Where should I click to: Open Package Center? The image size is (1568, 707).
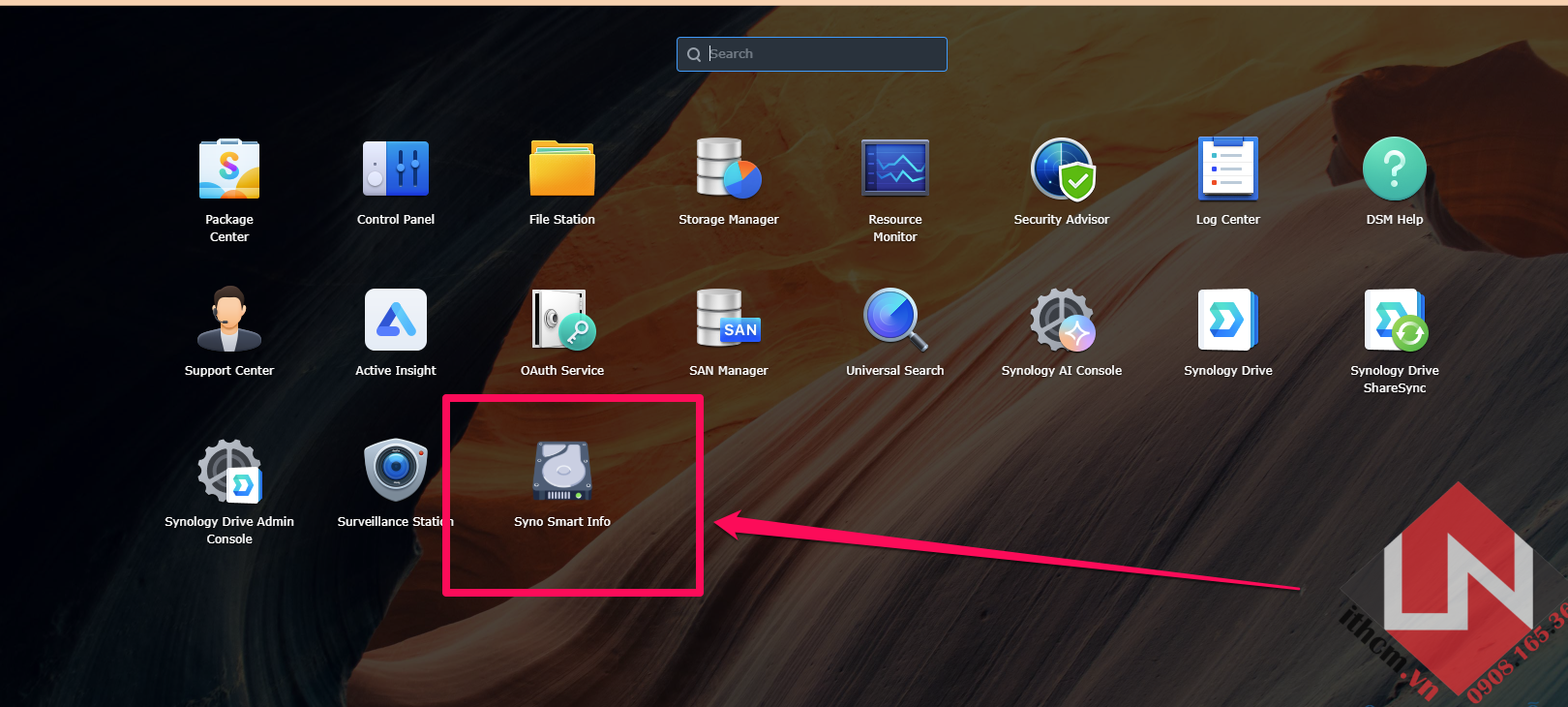[x=229, y=169]
